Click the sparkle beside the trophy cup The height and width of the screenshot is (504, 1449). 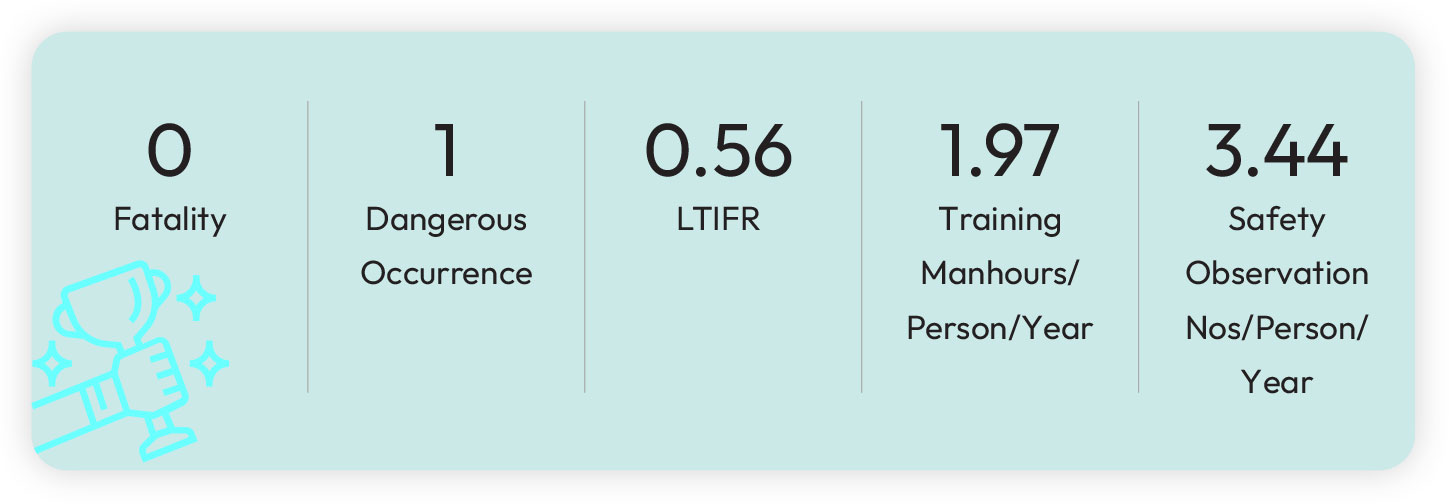[x=196, y=297]
